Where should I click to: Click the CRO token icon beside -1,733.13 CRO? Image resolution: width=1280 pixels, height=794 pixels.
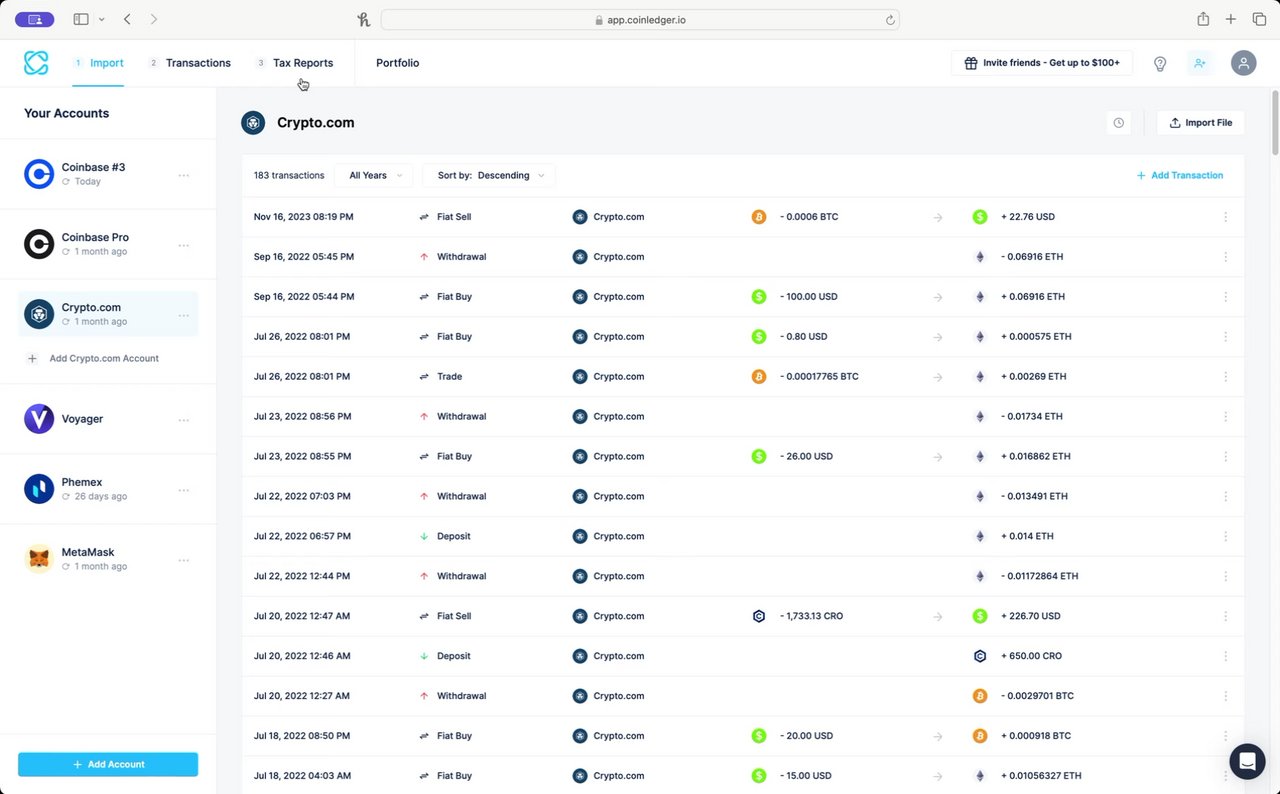pyautogui.click(x=759, y=616)
